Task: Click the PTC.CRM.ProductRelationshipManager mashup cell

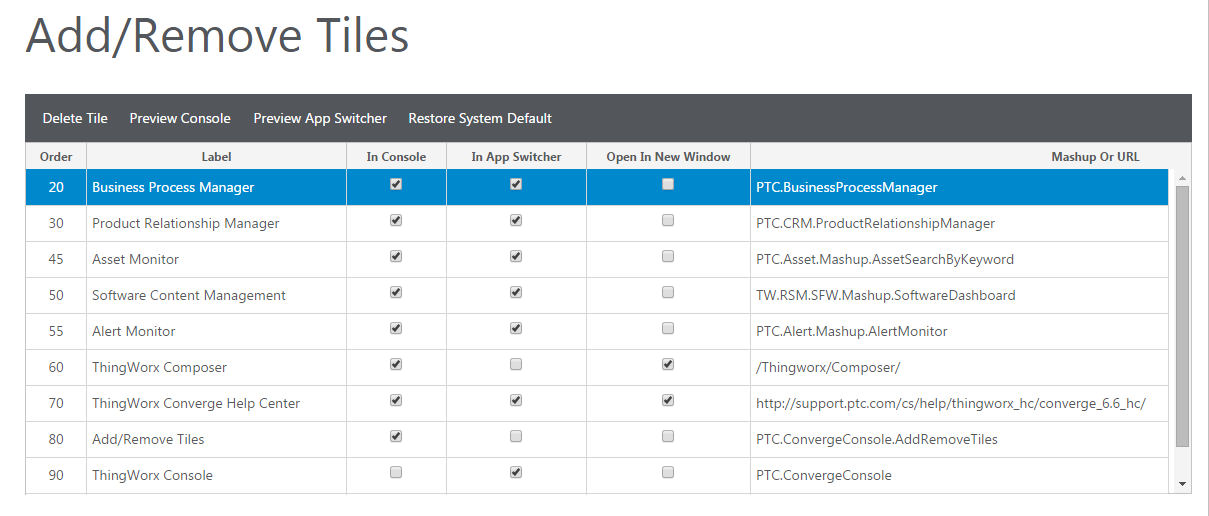Action: coord(960,223)
